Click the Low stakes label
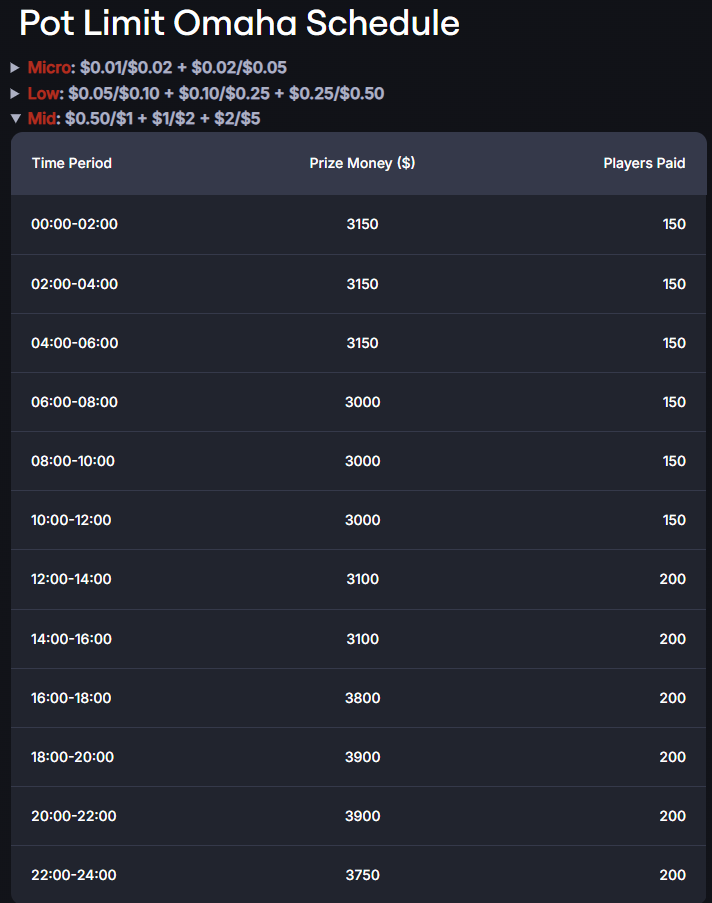Screen dimensions: 712x903 click(x=43, y=93)
